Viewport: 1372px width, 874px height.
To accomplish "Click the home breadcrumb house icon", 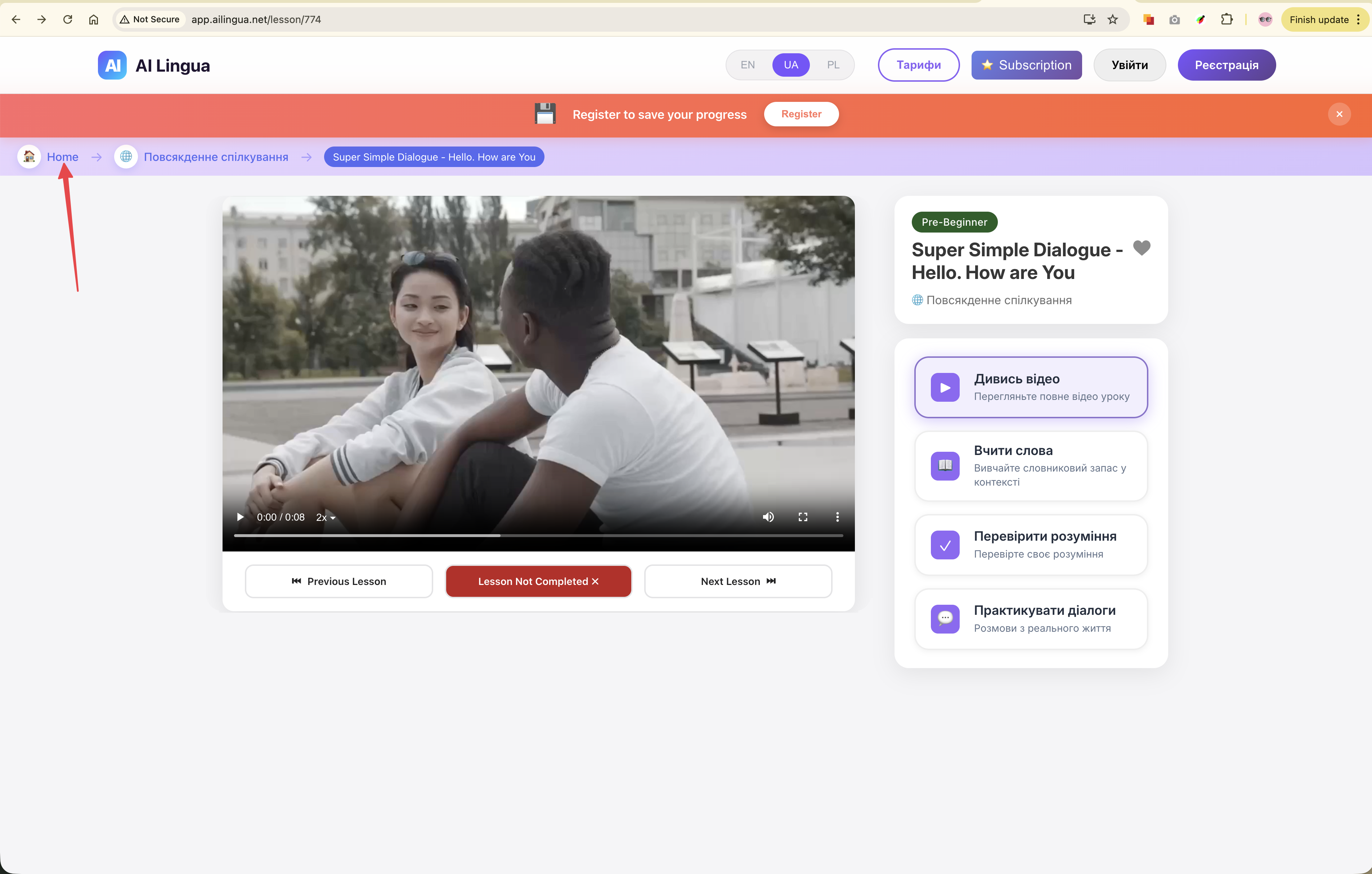I will [x=29, y=157].
